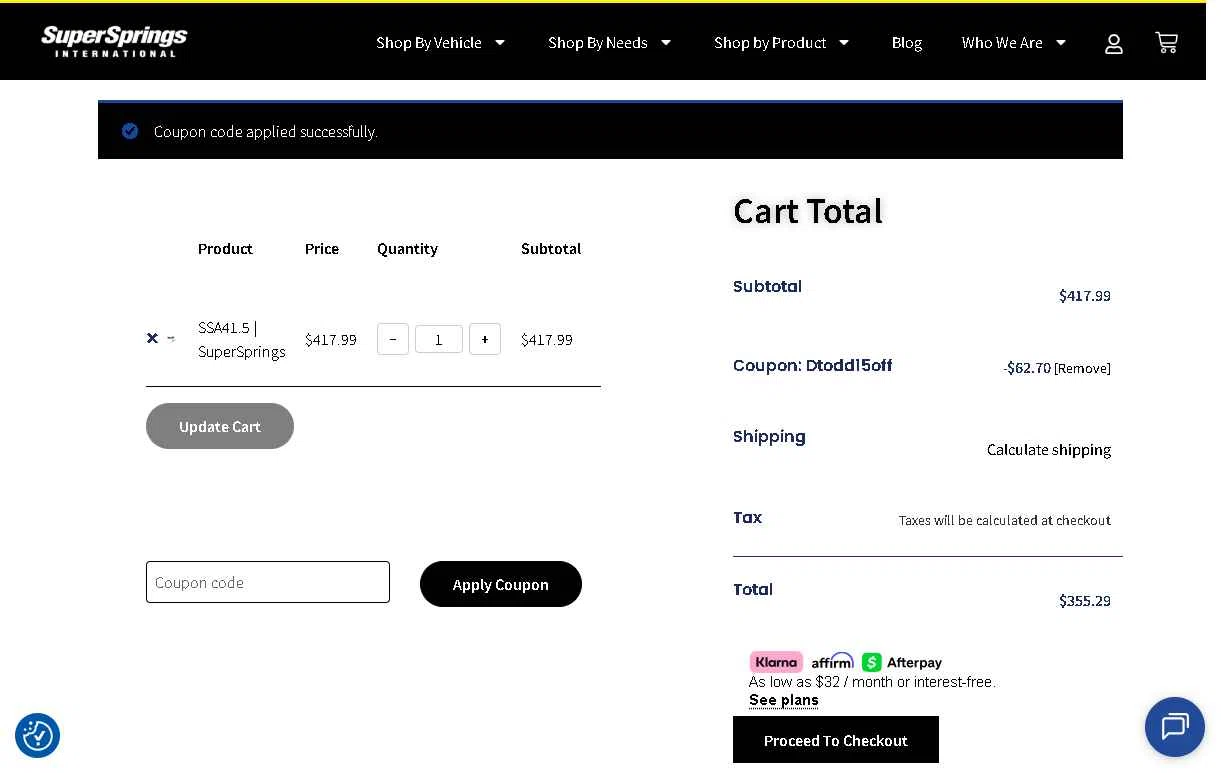Click the 'Taxes will be calculated at checkout' text
The image size is (1221, 773).
[x=1005, y=520]
